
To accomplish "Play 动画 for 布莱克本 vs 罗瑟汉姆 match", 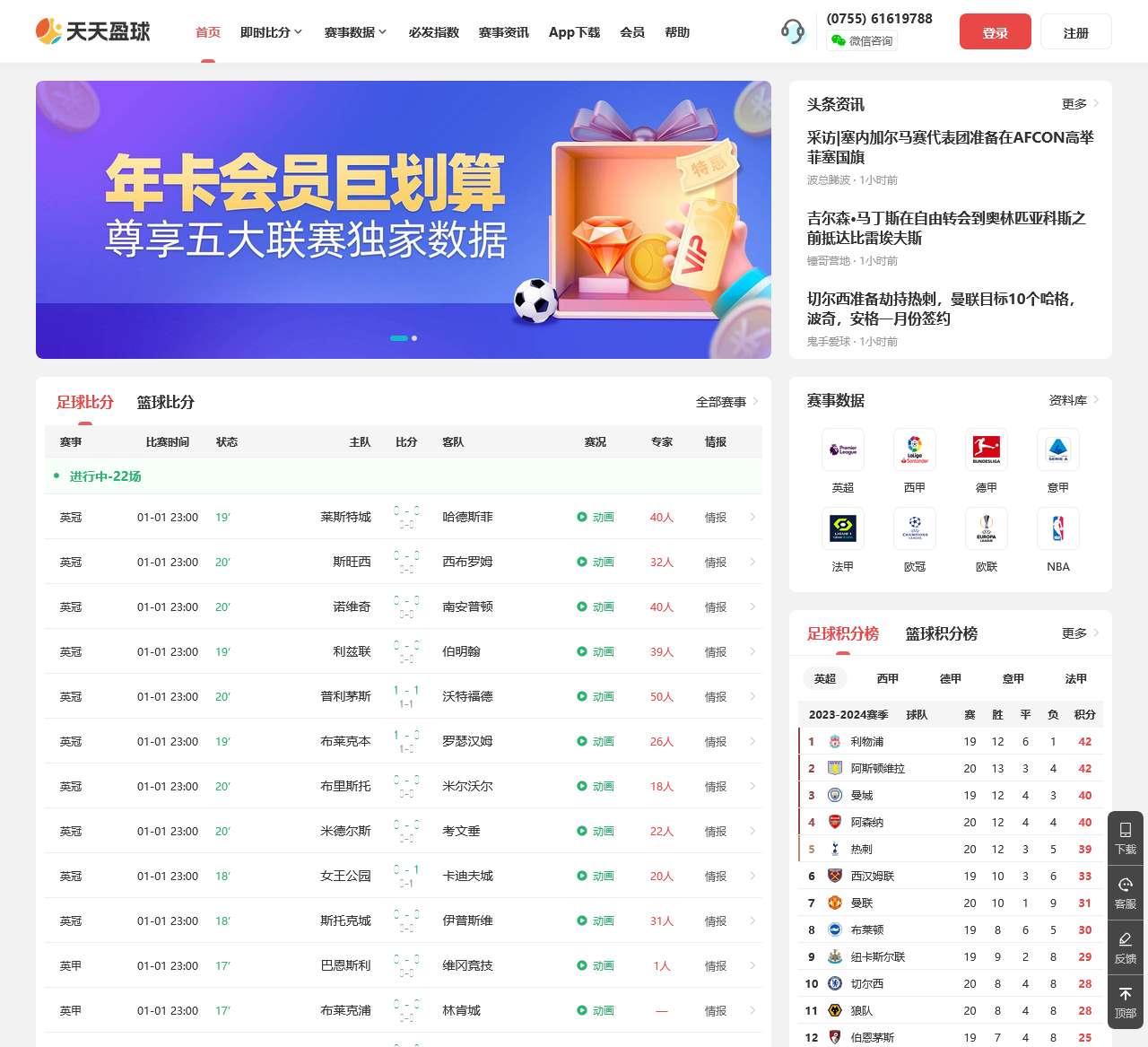I will click(x=596, y=741).
